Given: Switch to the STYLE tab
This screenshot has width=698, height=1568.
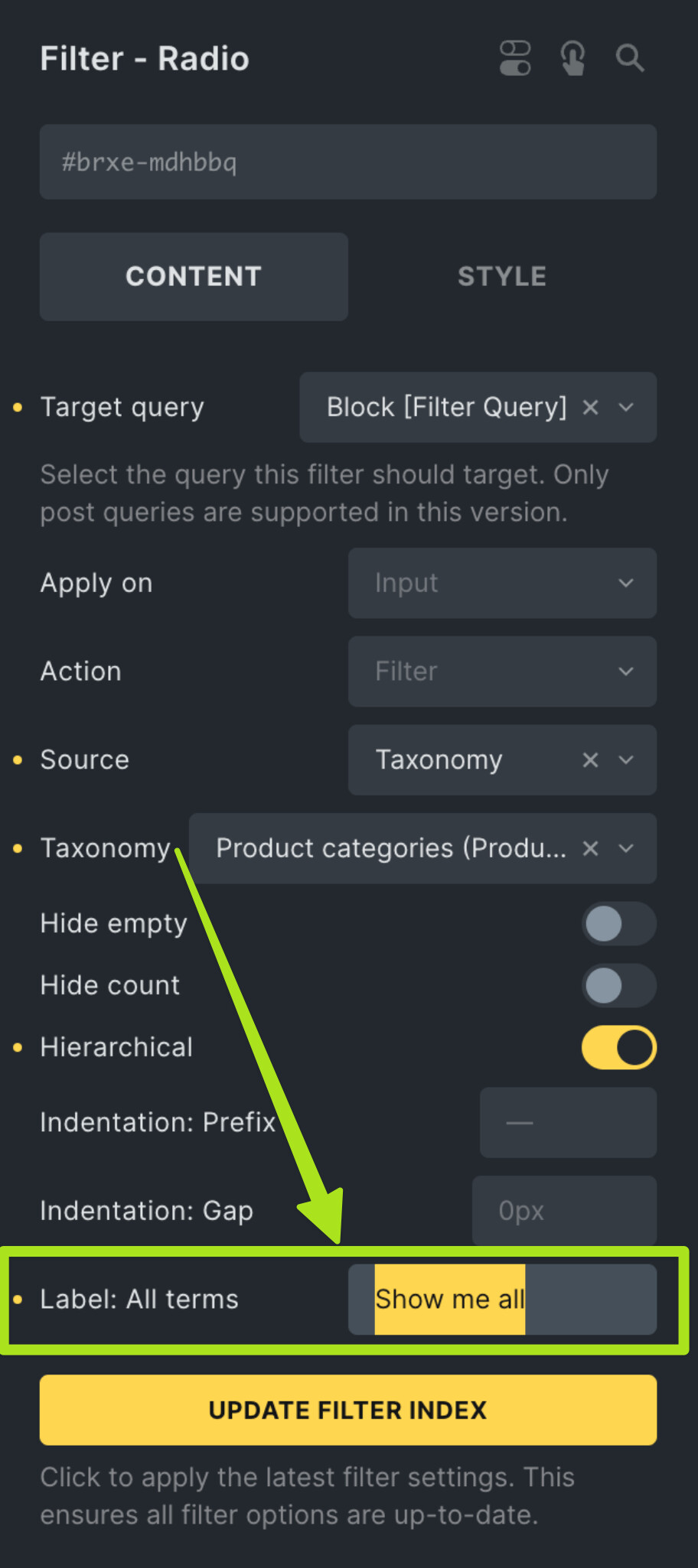Looking at the screenshot, I should pos(502,277).
